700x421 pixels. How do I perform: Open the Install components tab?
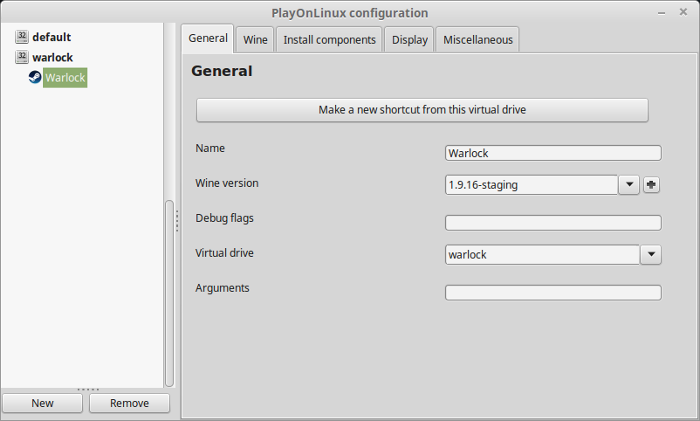(329, 40)
